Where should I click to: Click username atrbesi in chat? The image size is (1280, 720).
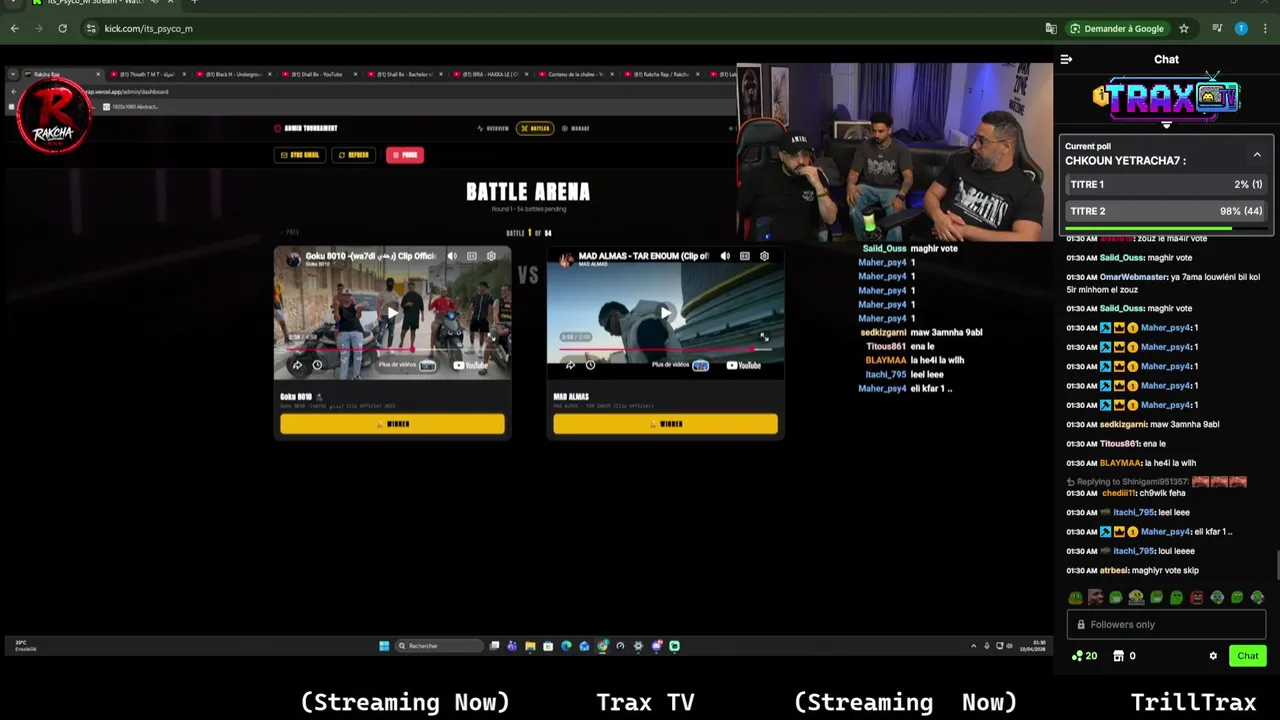click(1113, 571)
